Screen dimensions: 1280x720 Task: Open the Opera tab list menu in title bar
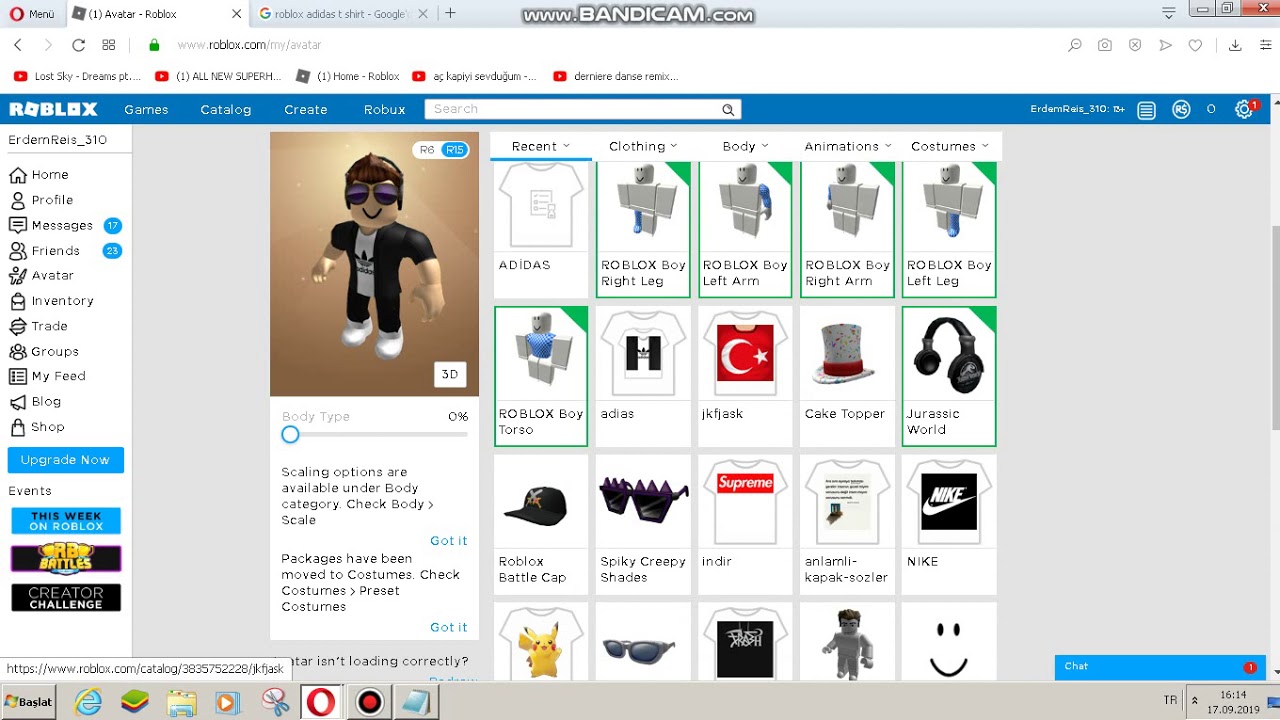point(1168,13)
